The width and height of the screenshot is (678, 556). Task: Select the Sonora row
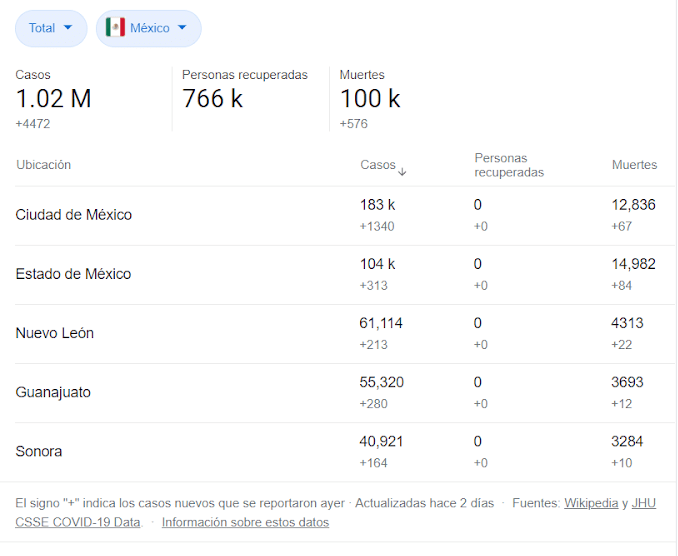coord(39,451)
